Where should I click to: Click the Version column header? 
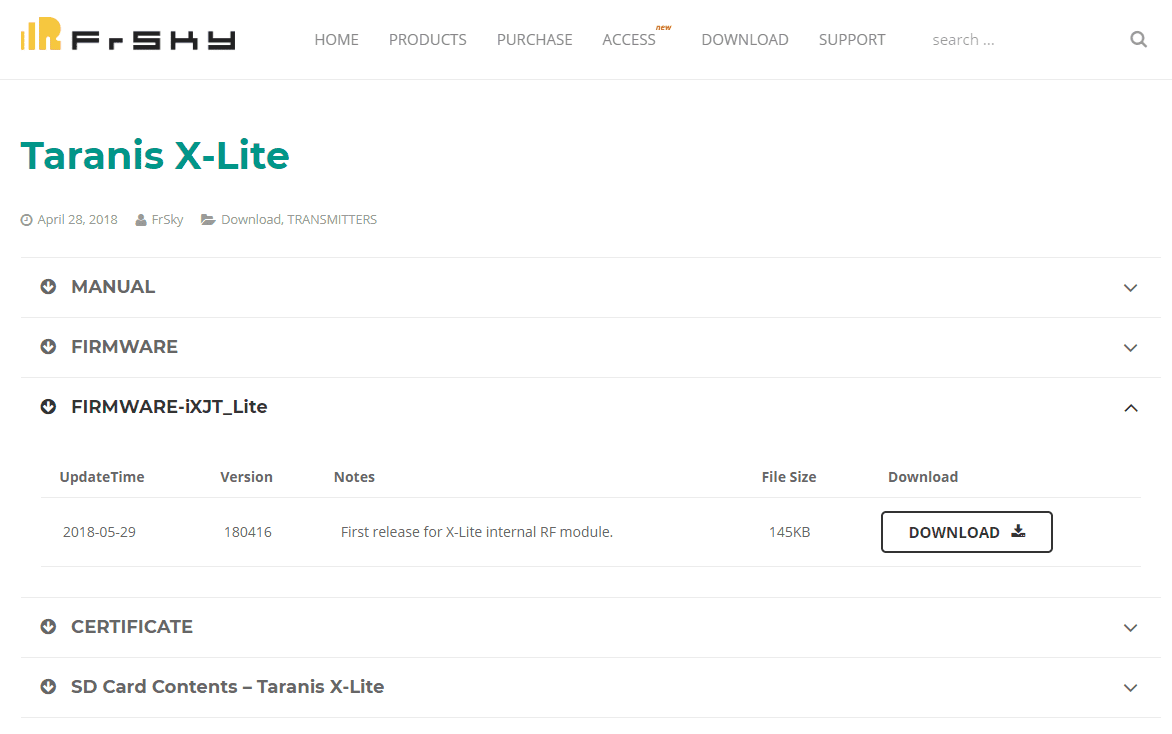tap(246, 477)
